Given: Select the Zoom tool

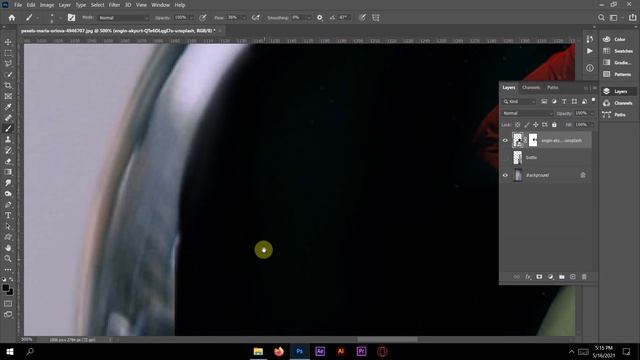Looking at the screenshot, I should tap(8, 258).
